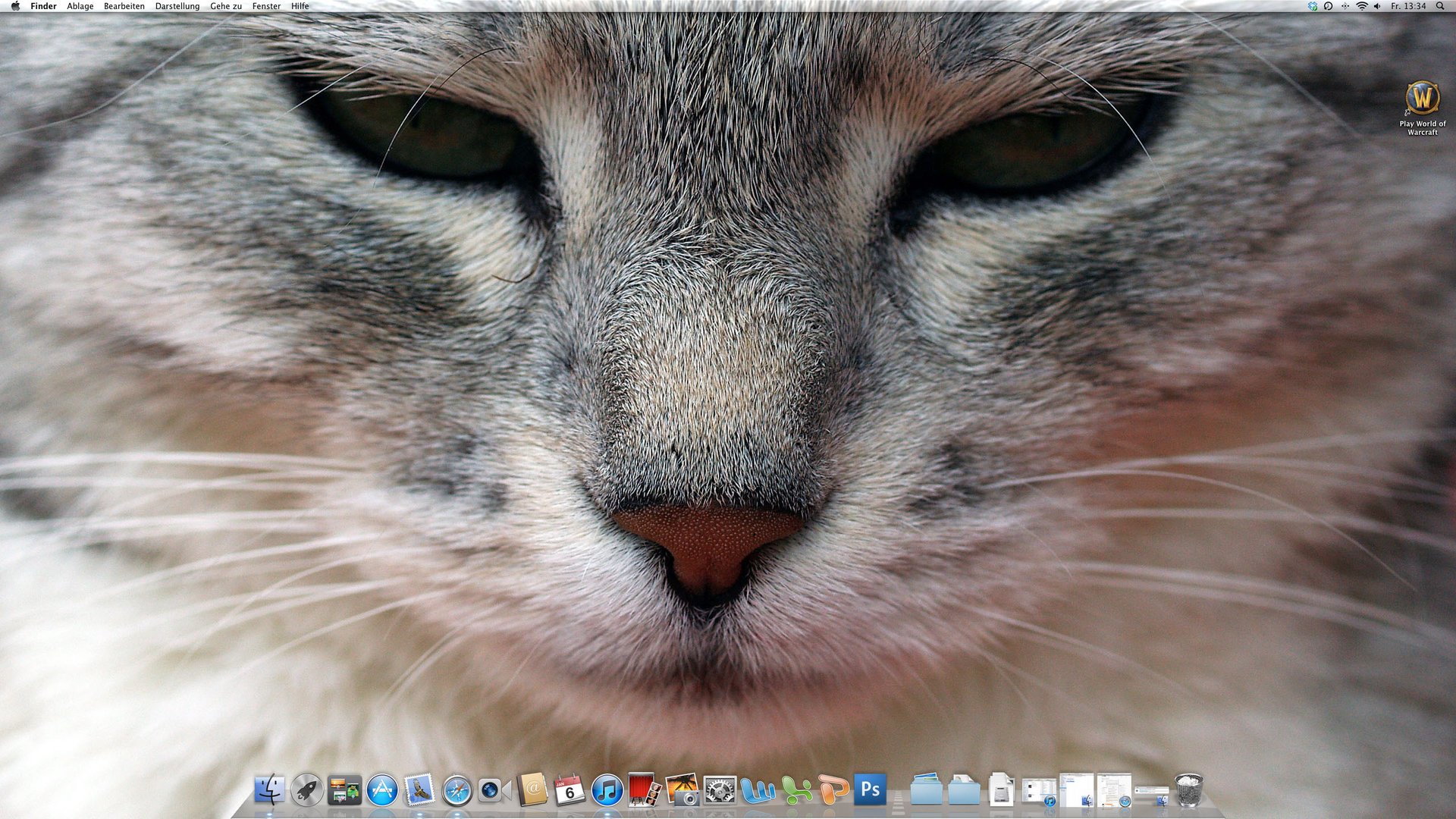Open the document stack icon in Dock
Screen dimensions: 1456x819
point(1001,790)
